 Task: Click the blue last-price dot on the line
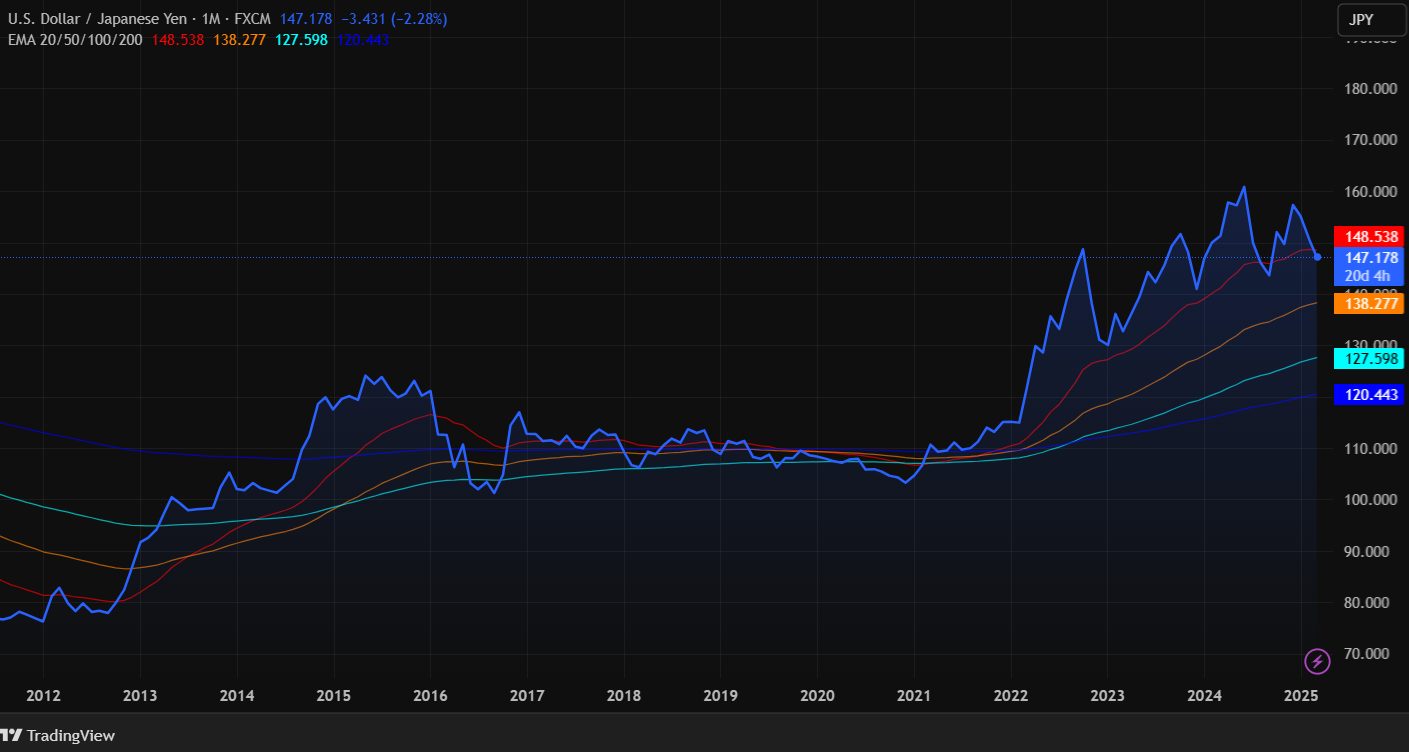(1317, 257)
